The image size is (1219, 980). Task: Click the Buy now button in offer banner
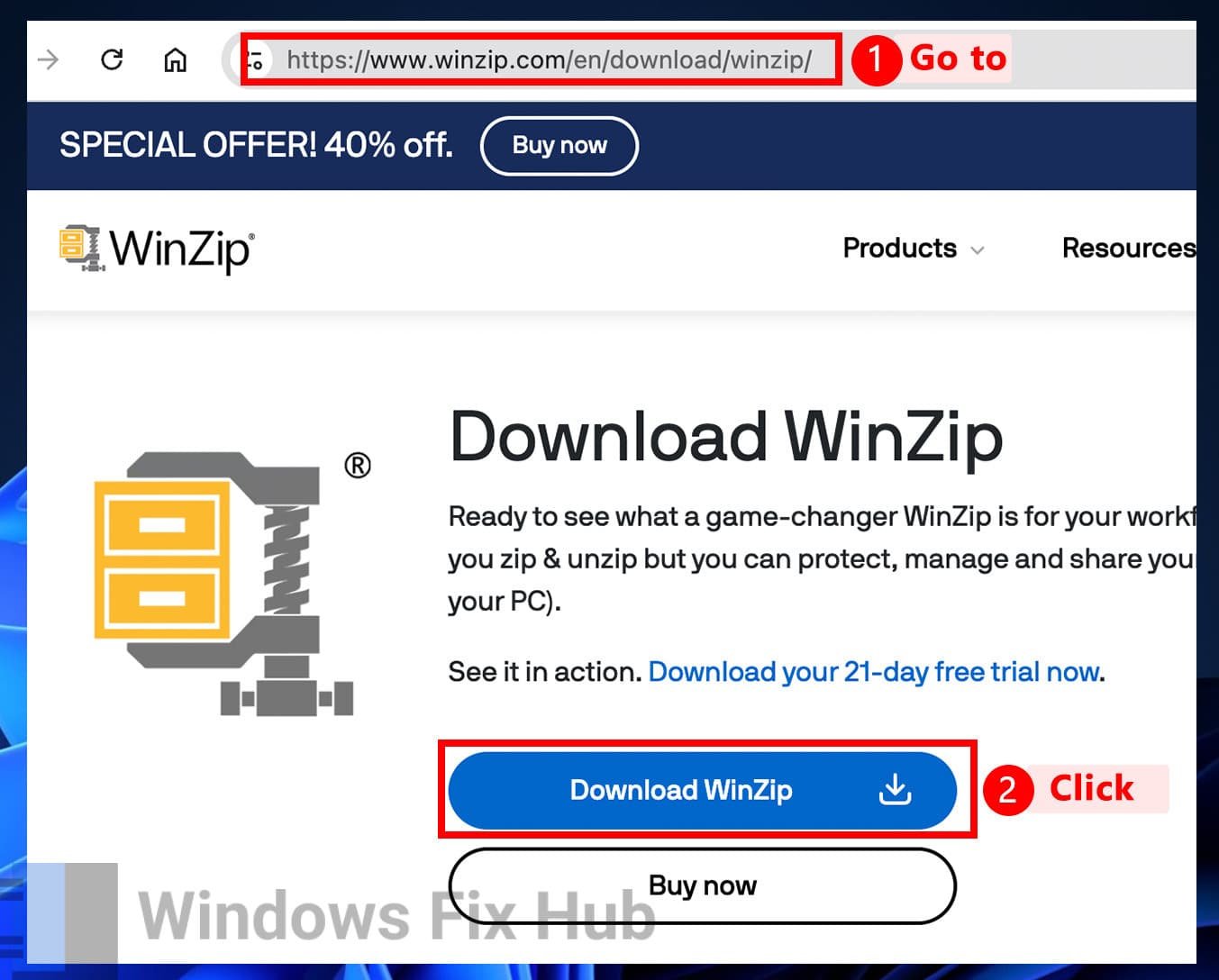(559, 145)
